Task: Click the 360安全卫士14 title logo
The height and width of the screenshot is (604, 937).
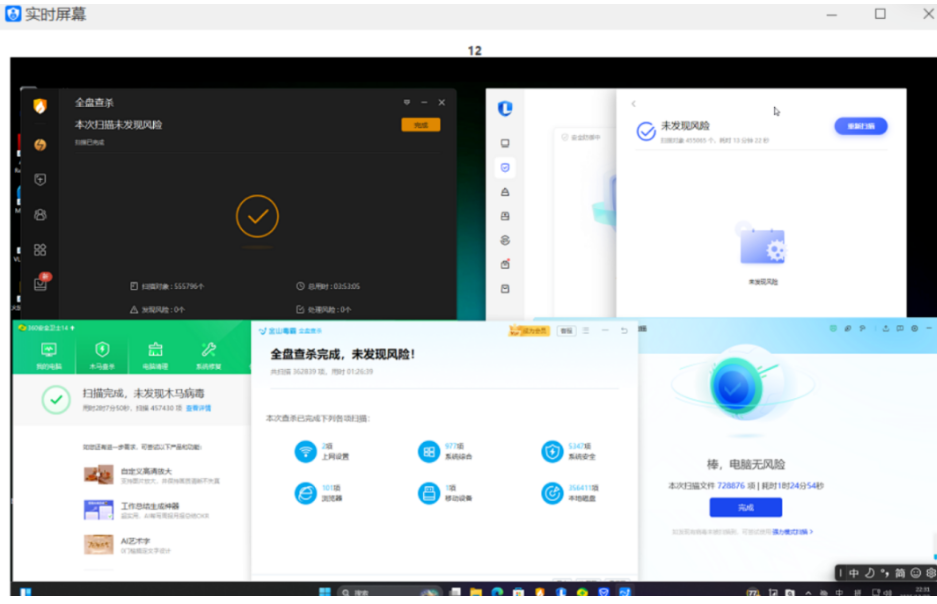Action: 46,328
